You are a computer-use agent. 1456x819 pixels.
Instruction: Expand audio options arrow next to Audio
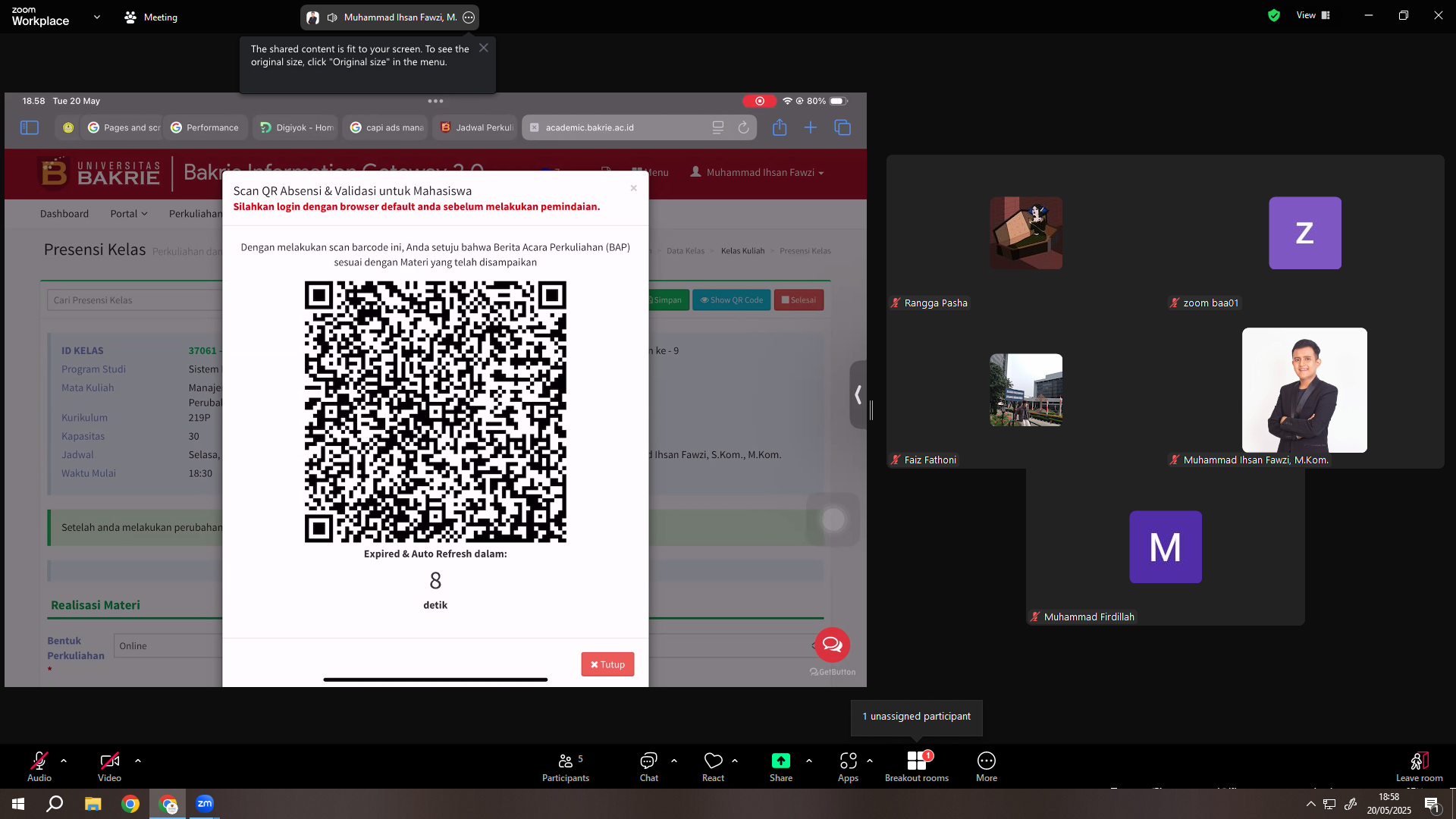click(x=64, y=760)
